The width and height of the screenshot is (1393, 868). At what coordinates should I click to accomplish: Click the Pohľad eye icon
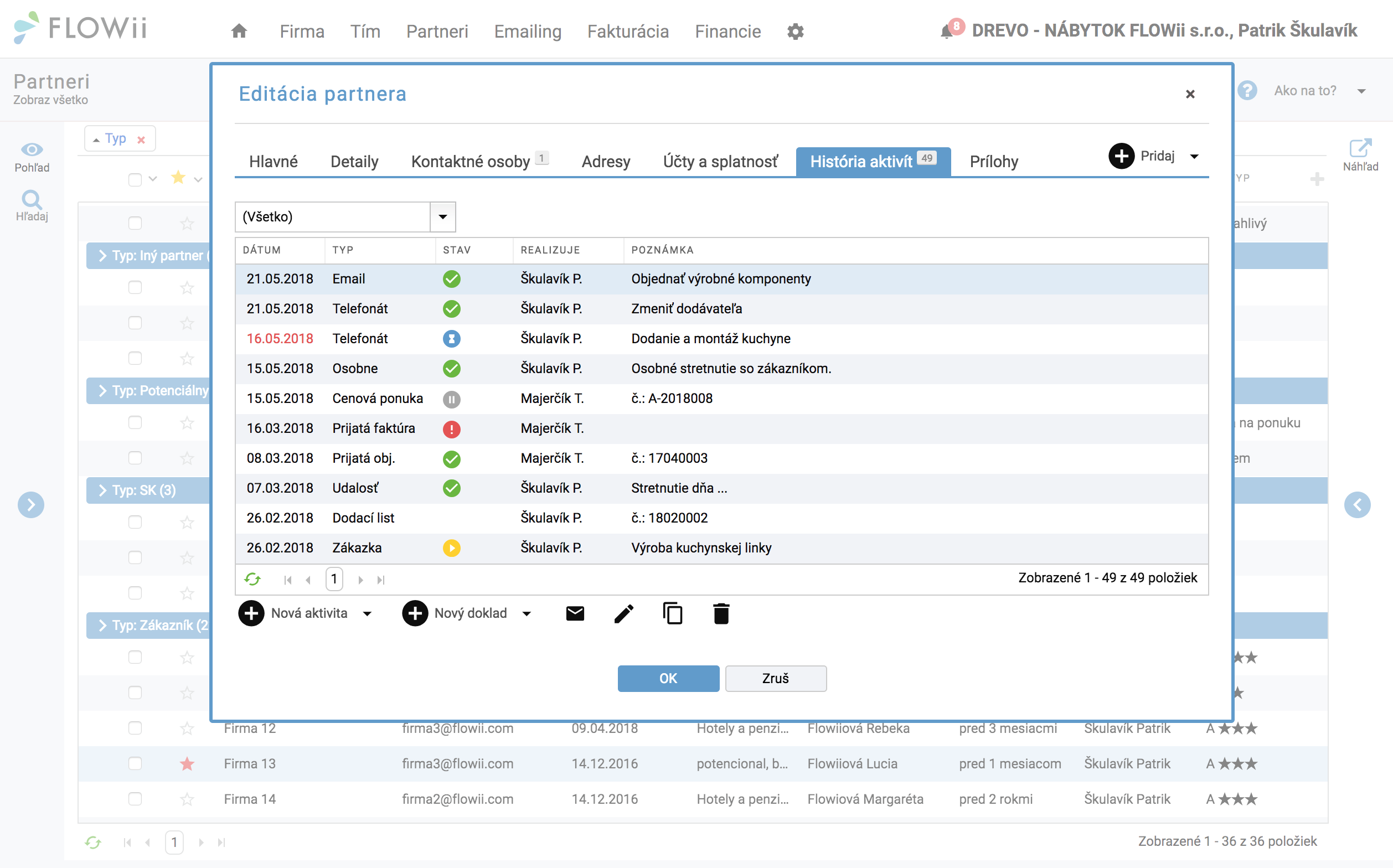tap(32, 150)
